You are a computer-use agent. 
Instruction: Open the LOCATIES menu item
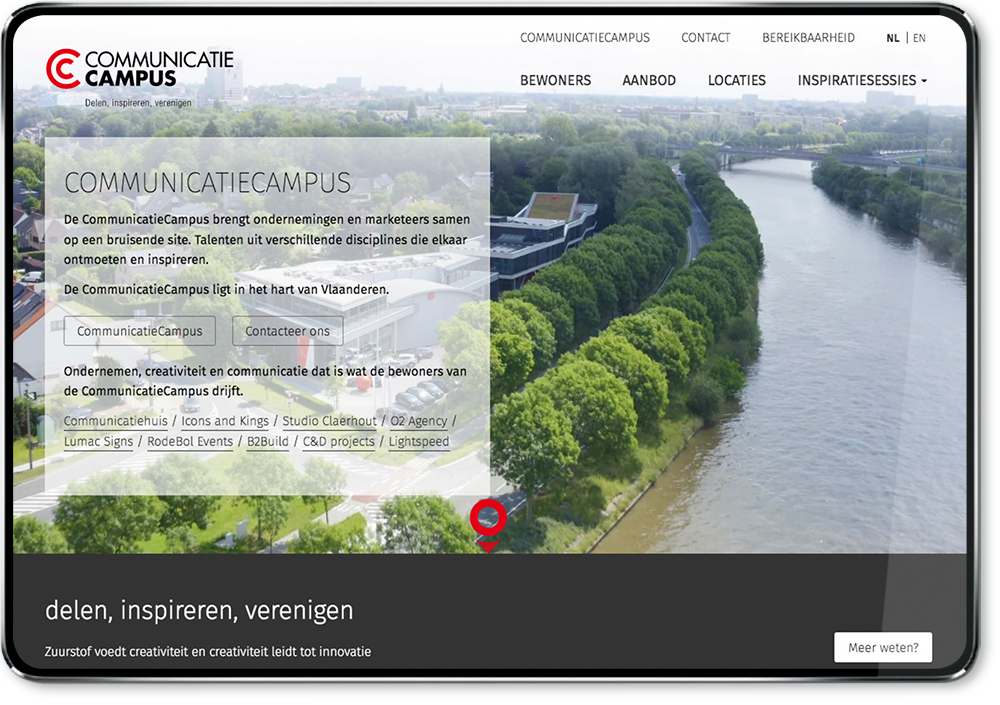tap(737, 80)
